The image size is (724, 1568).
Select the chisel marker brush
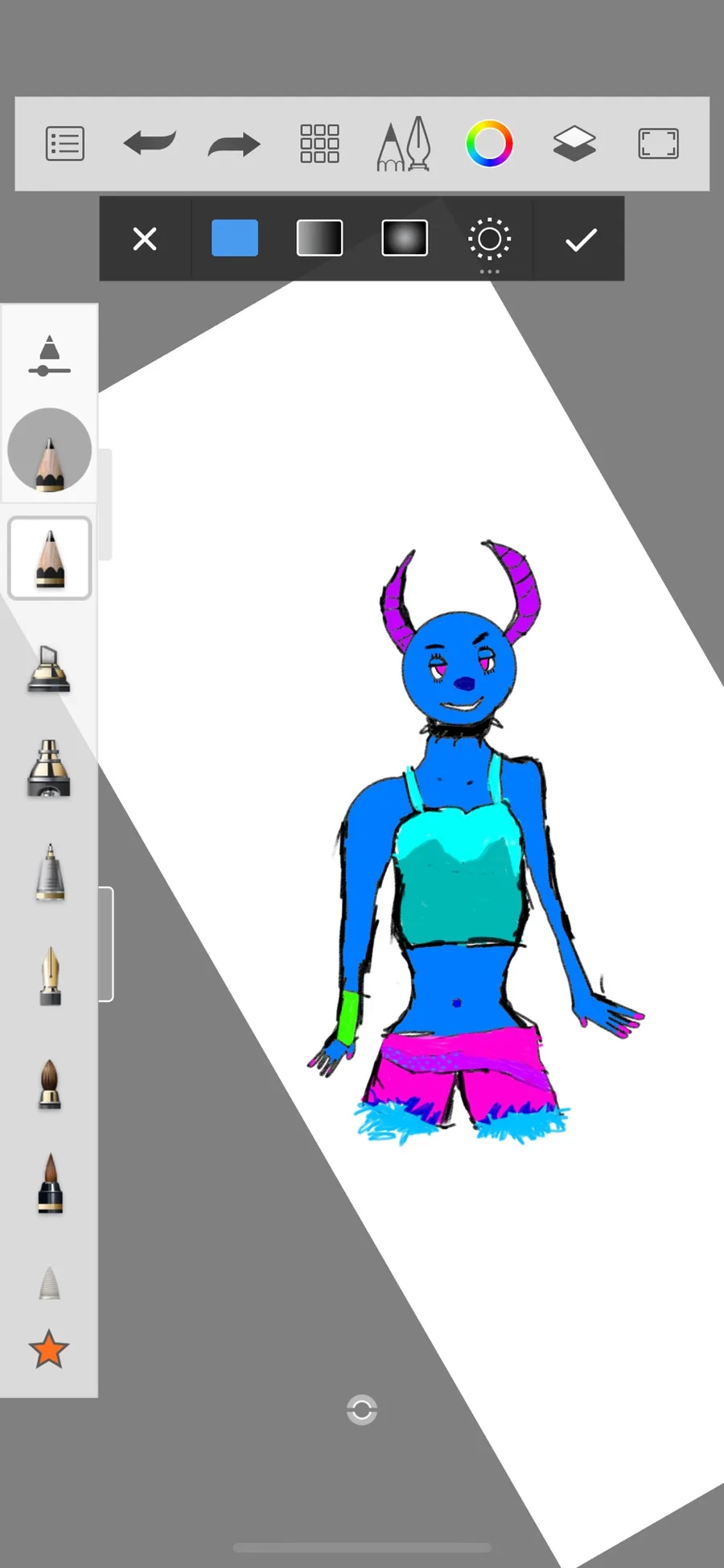pyautogui.click(x=49, y=668)
